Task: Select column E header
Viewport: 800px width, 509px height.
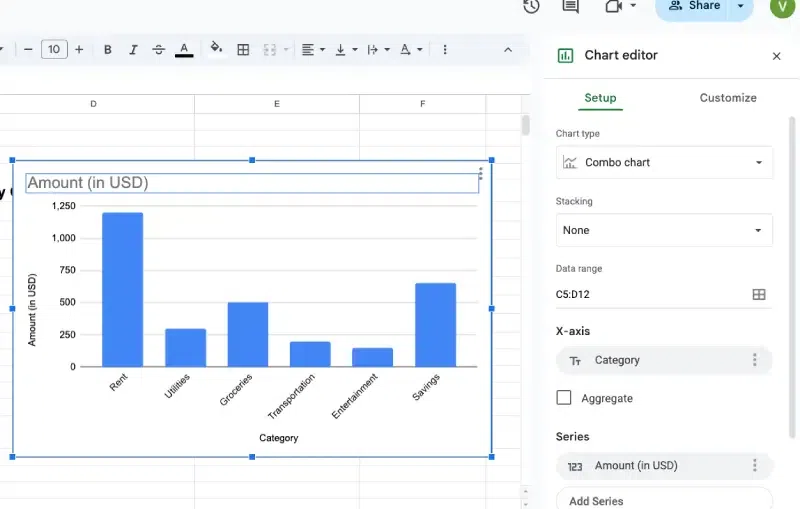Action: (277, 104)
